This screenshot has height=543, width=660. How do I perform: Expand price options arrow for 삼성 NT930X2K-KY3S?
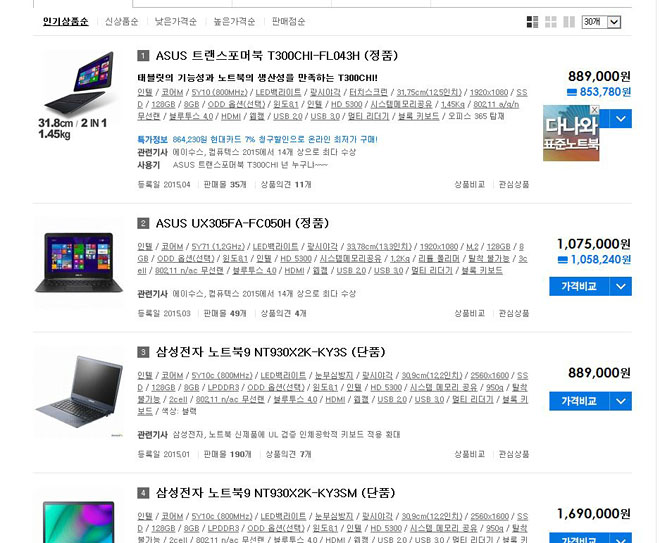(x=620, y=401)
